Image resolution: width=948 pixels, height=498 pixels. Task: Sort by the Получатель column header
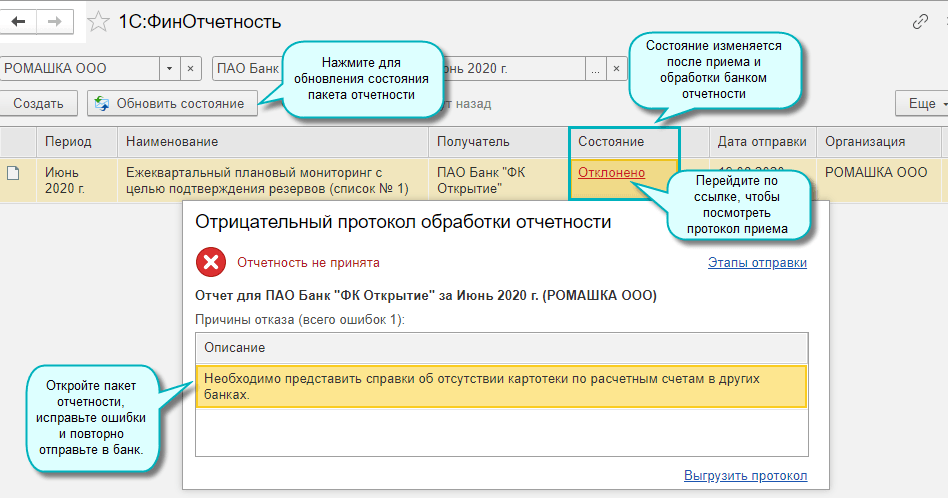tap(498, 141)
